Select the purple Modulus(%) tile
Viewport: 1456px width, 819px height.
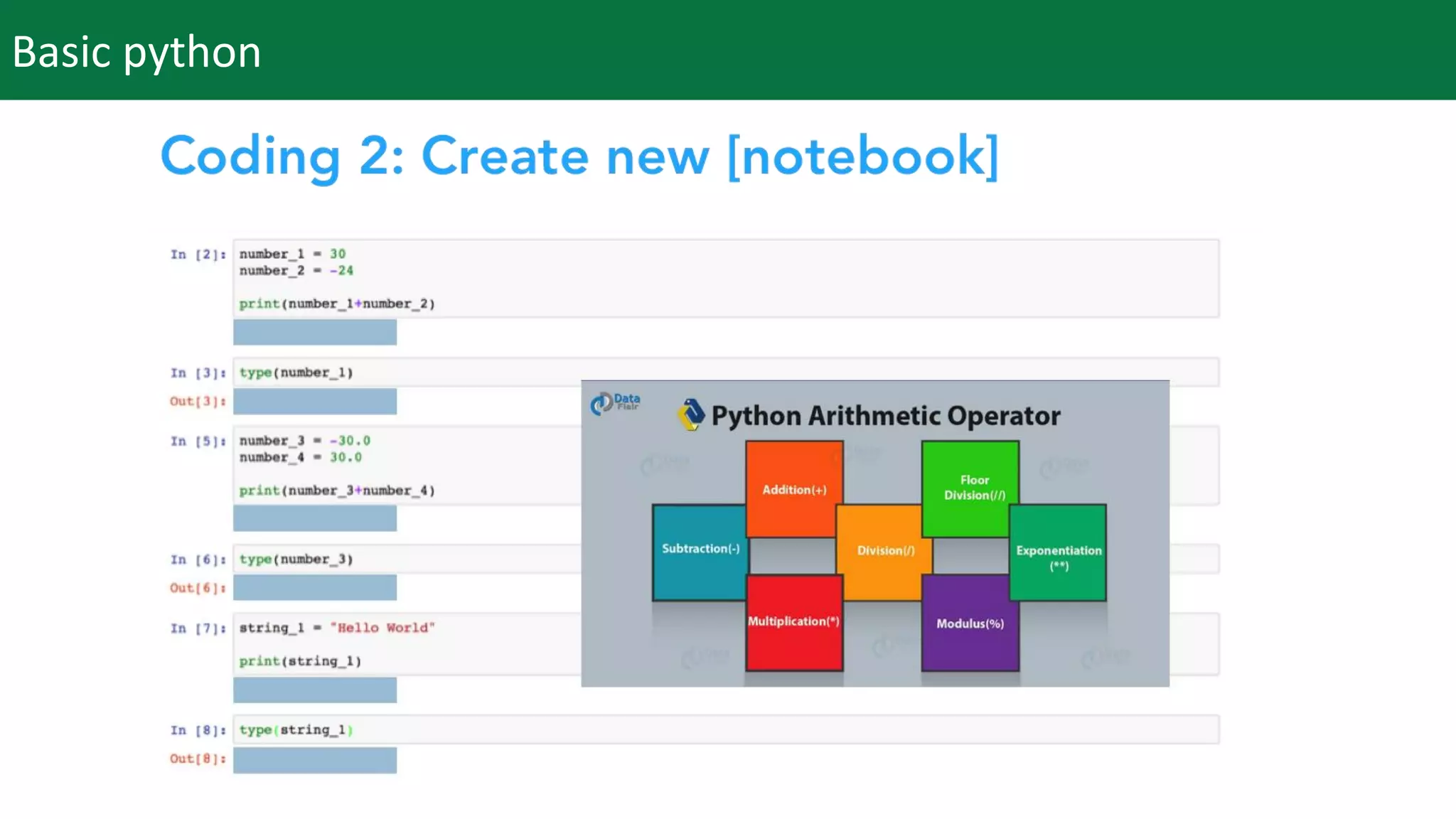pos(970,624)
